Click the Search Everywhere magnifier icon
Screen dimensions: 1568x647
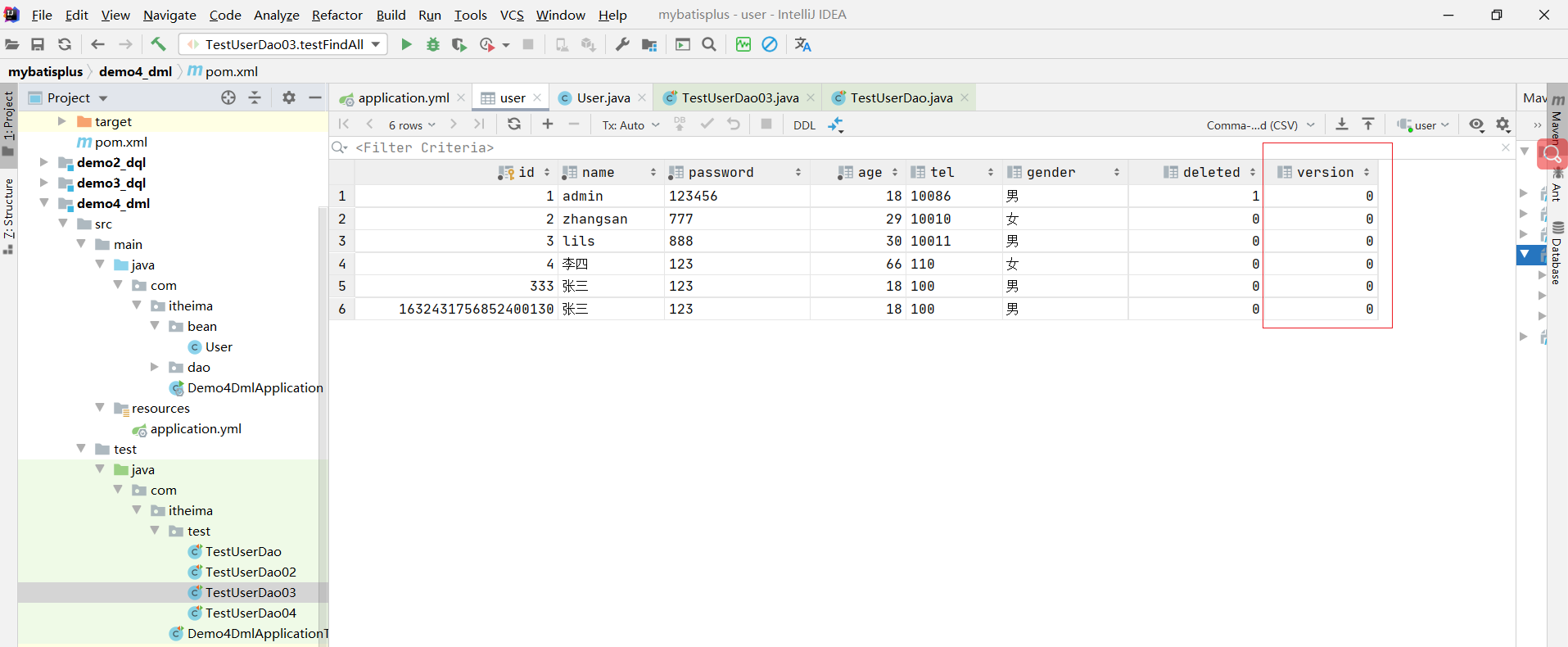[x=709, y=44]
